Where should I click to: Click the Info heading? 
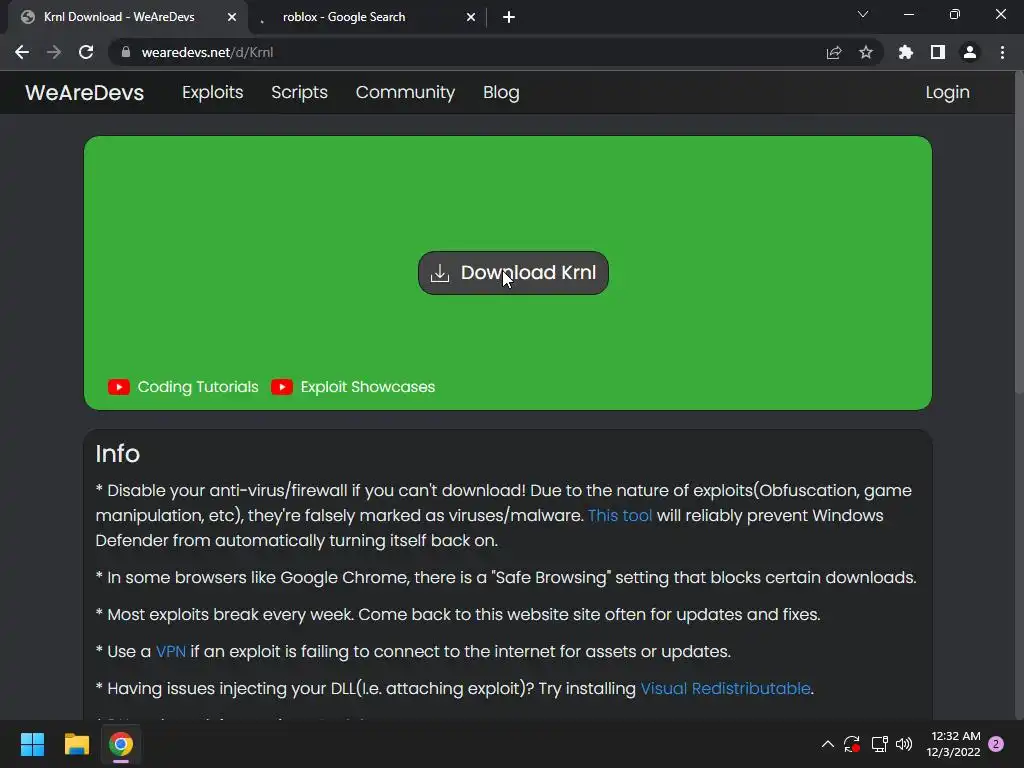[x=118, y=453]
